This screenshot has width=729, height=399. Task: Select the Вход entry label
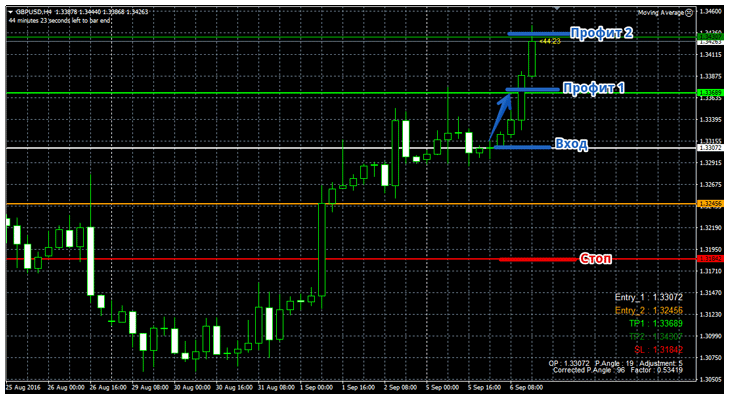[x=571, y=144]
